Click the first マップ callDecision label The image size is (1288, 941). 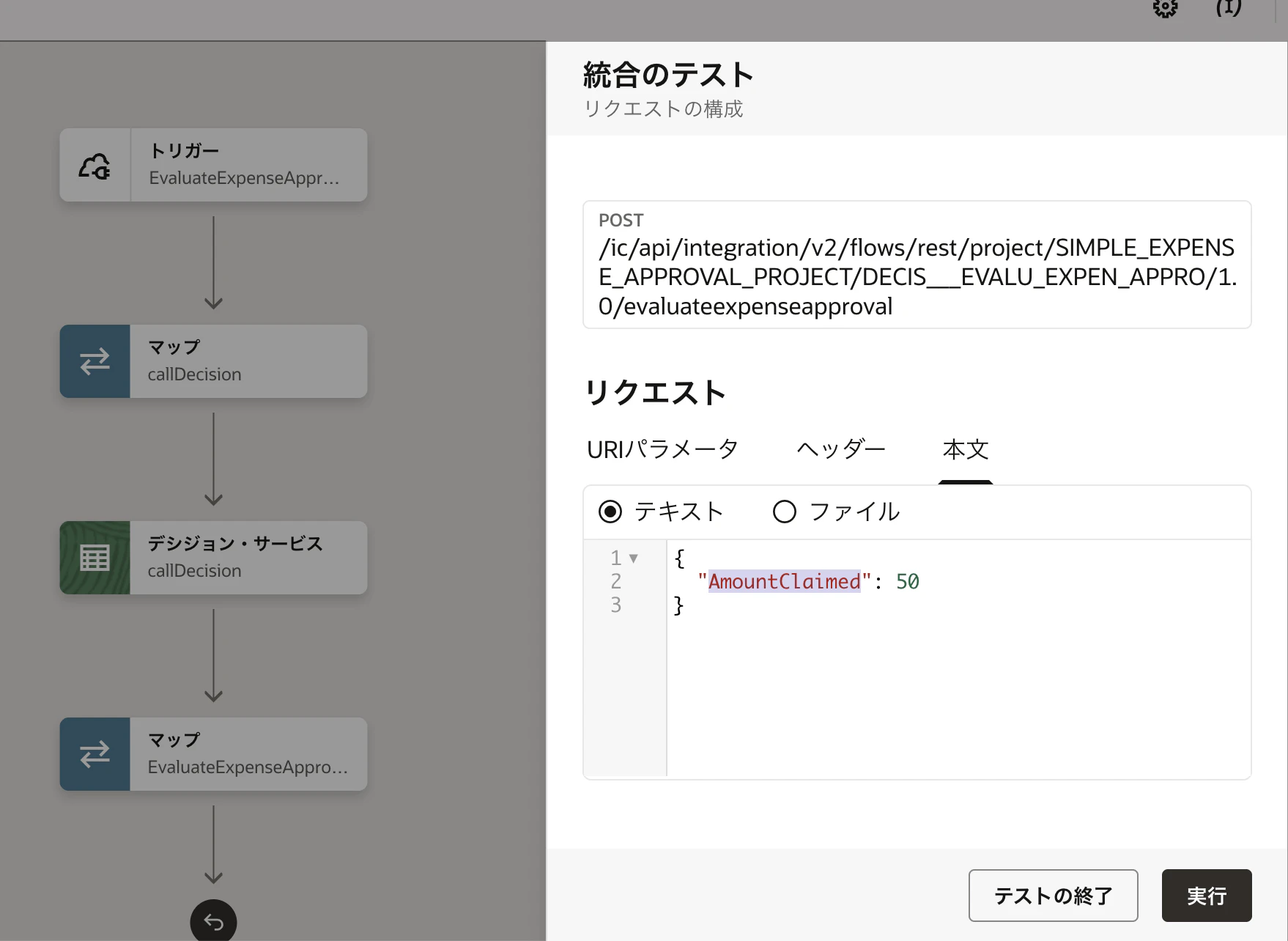(x=194, y=361)
